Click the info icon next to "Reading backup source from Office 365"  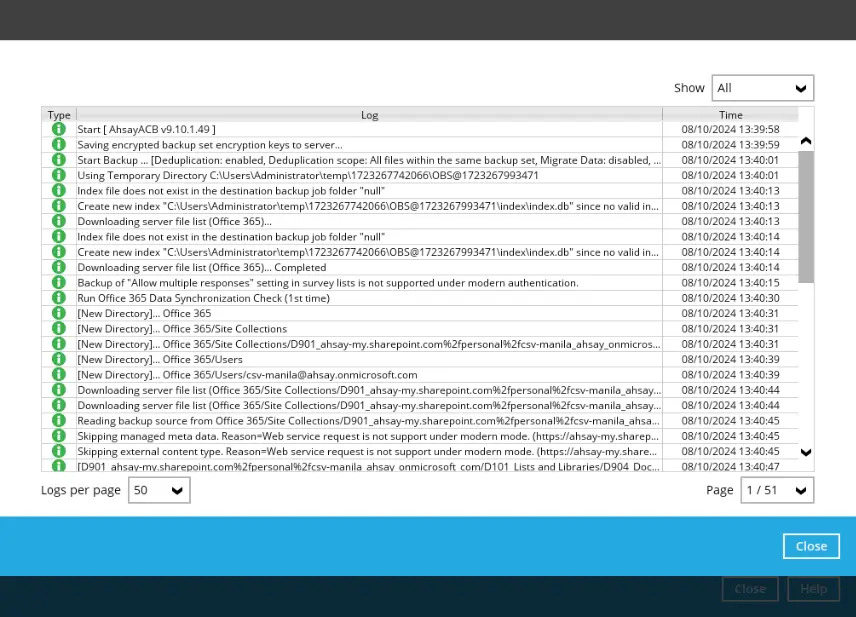click(58, 421)
